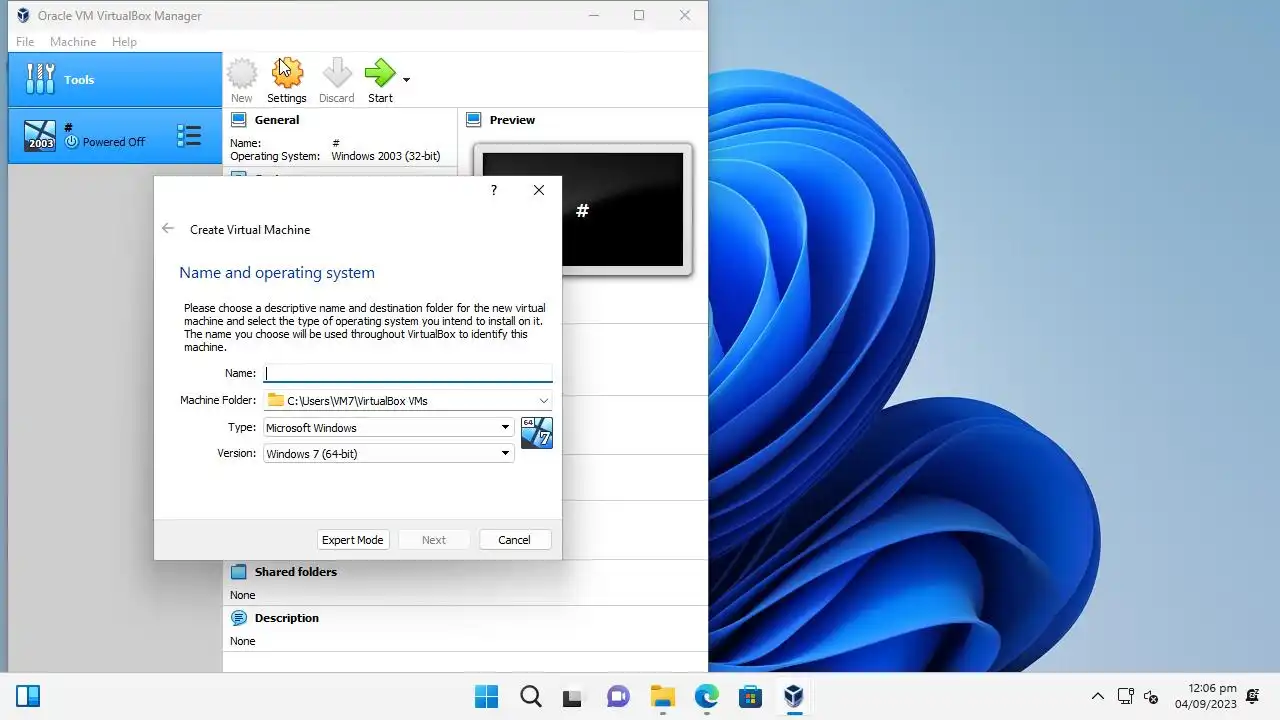Click the Discard toolbar icon
The image size is (1280, 720).
(337, 73)
